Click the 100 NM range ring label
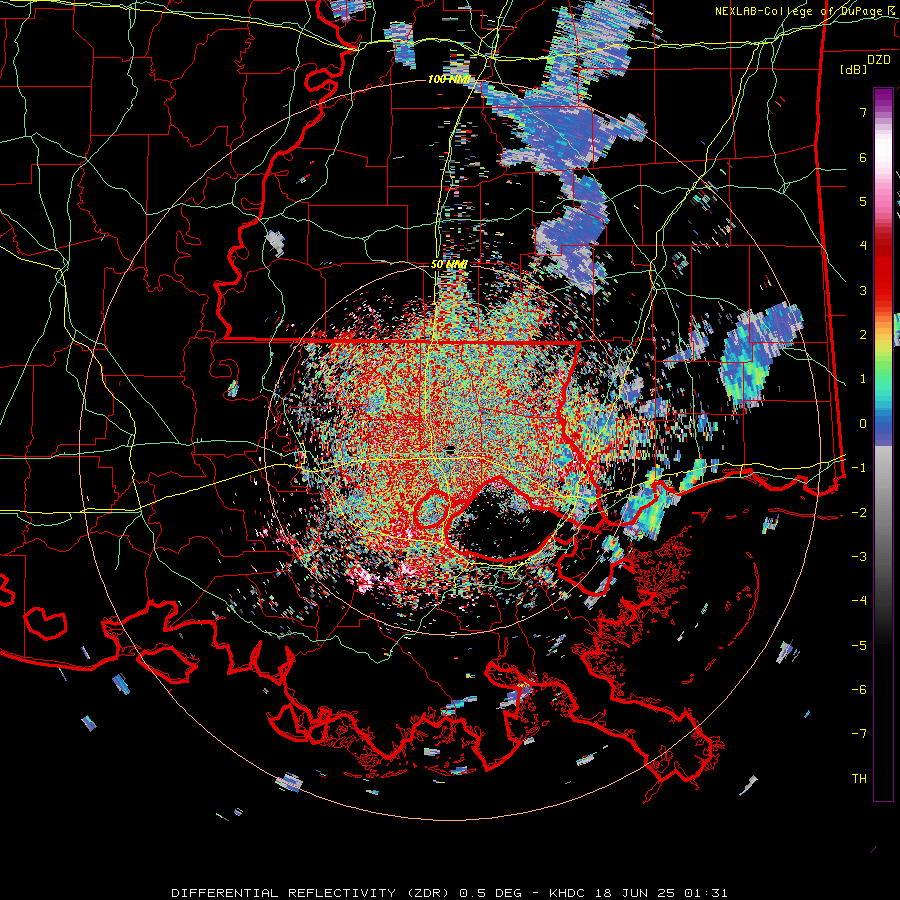The width and height of the screenshot is (900, 900). (449, 79)
